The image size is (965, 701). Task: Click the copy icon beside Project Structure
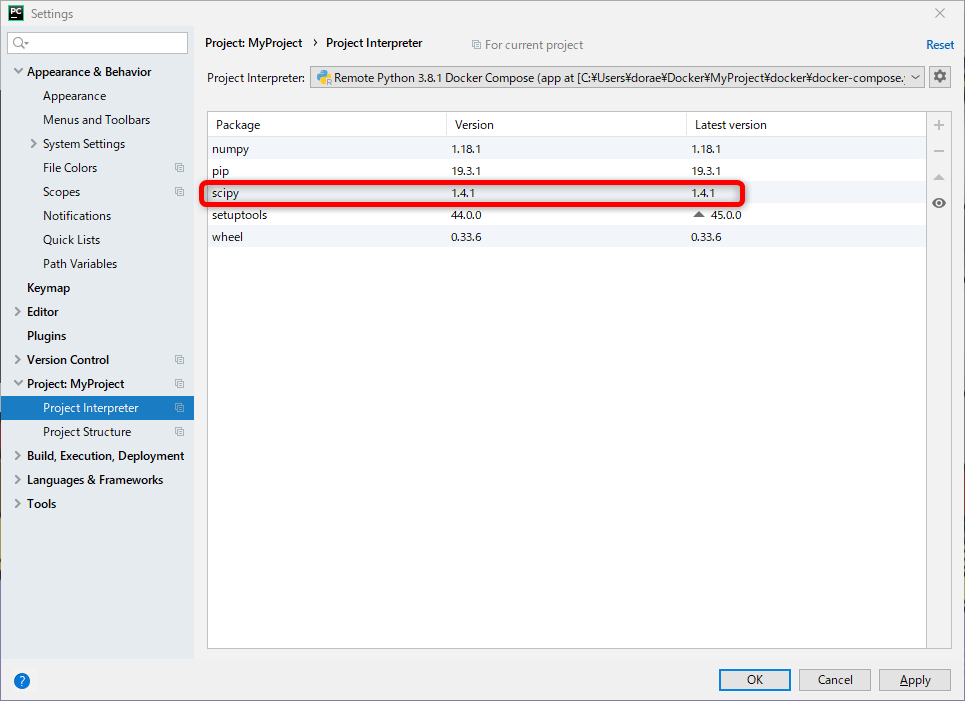point(180,432)
